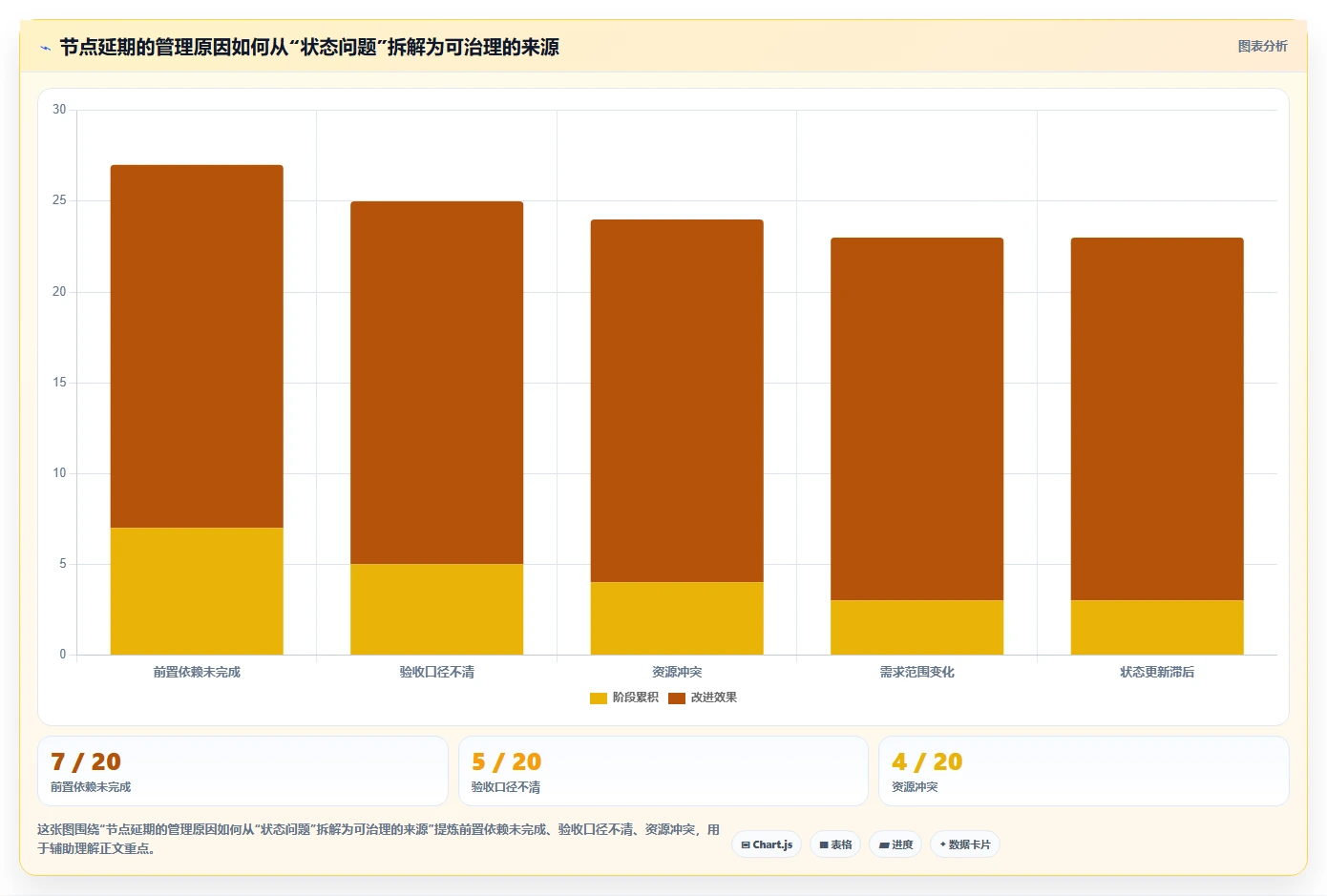The width and height of the screenshot is (1327, 896).
Task: Click the Chart.js tag chip
Action: tap(767, 844)
